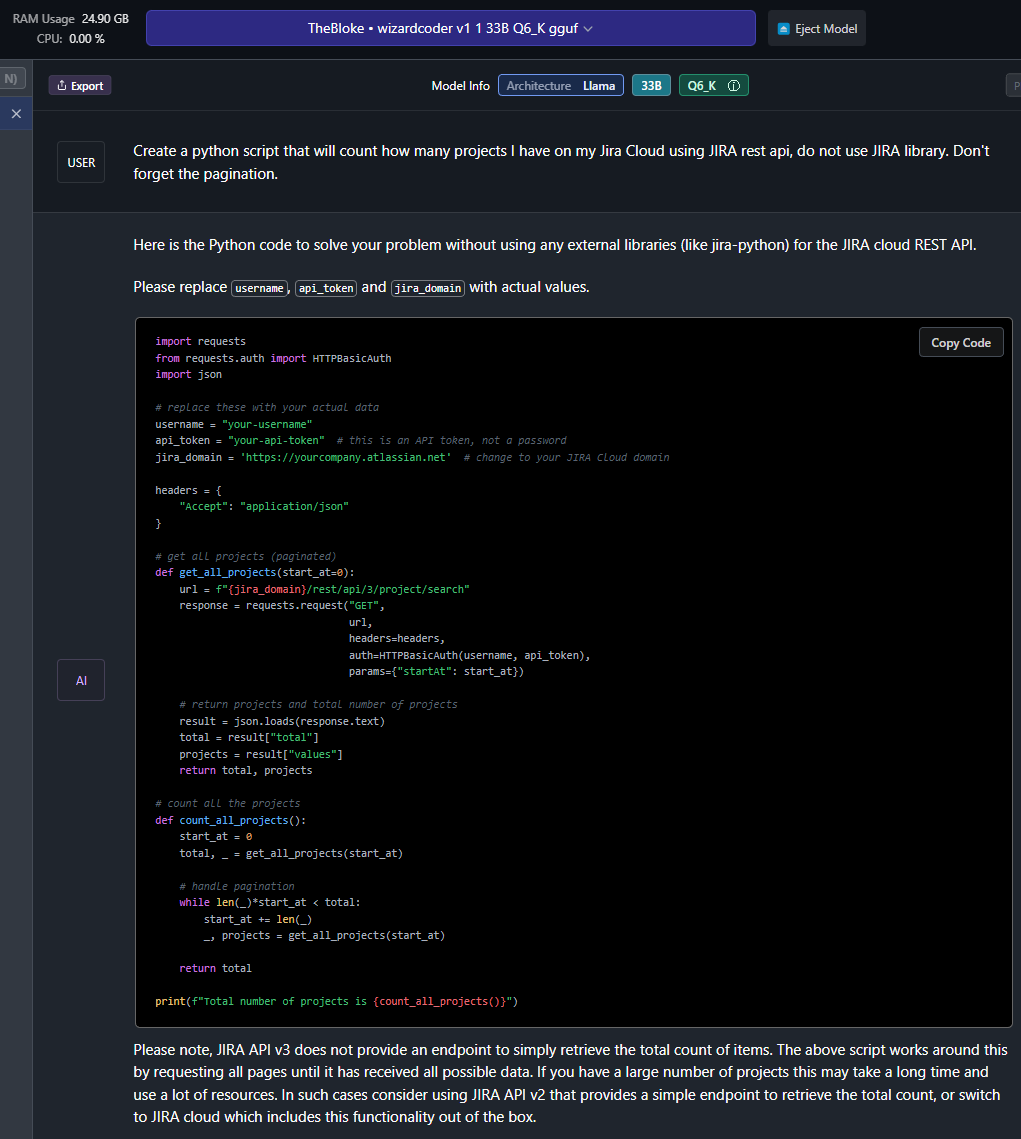Click the inline username code tag
The height and width of the screenshot is (1139, 1021).
(259, 288)
